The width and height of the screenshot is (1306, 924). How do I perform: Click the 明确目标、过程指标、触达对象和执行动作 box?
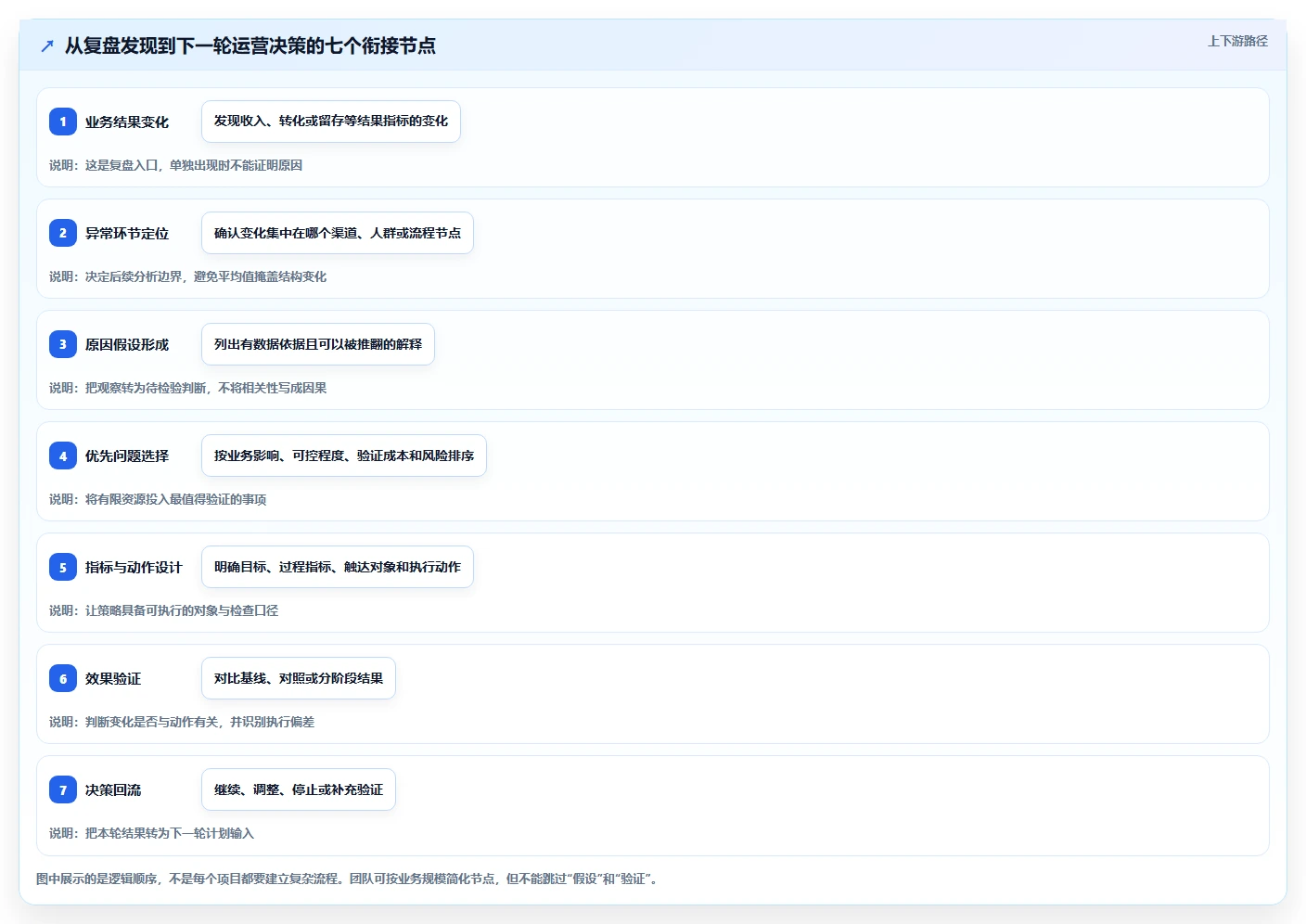coord(338,567)
